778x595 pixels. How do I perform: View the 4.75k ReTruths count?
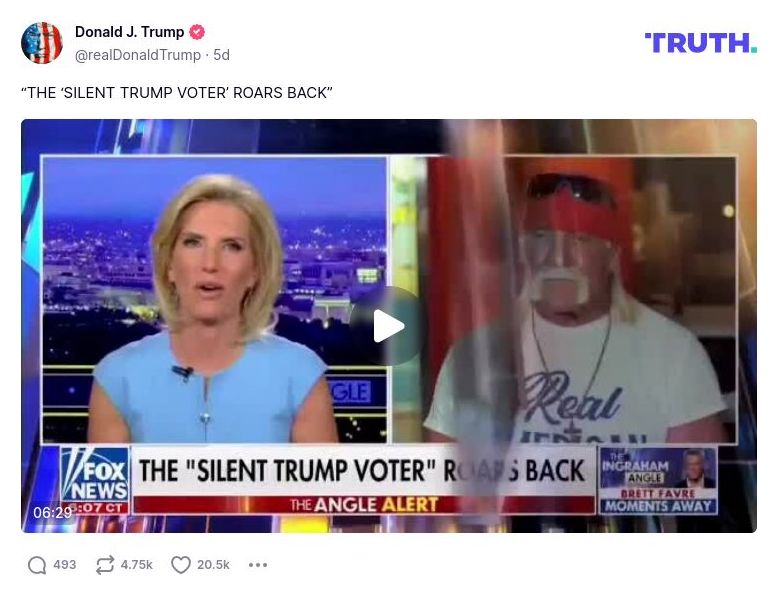[136, 565]
